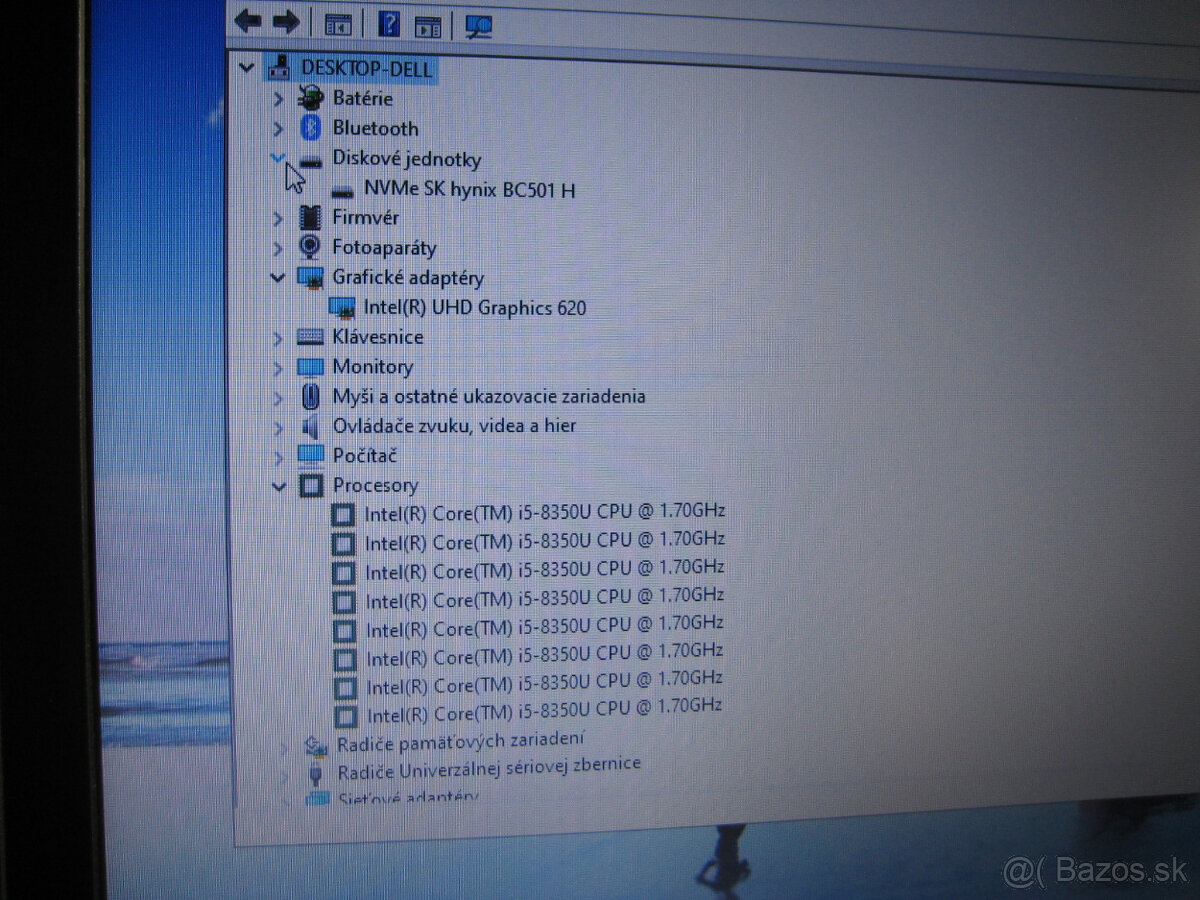1200x900 pixels.
Task: Expand the Monitory category
Action: pyautogui.click(x=279, y=367)
